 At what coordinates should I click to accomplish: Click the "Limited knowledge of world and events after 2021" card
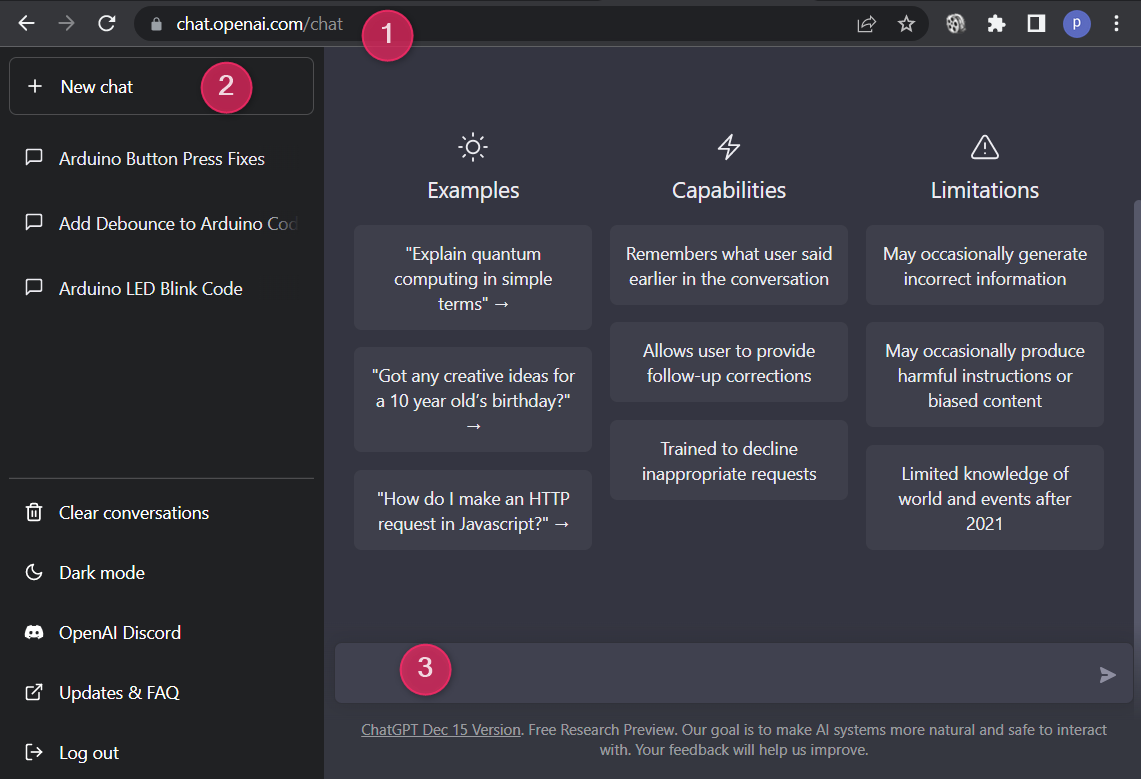985,498
